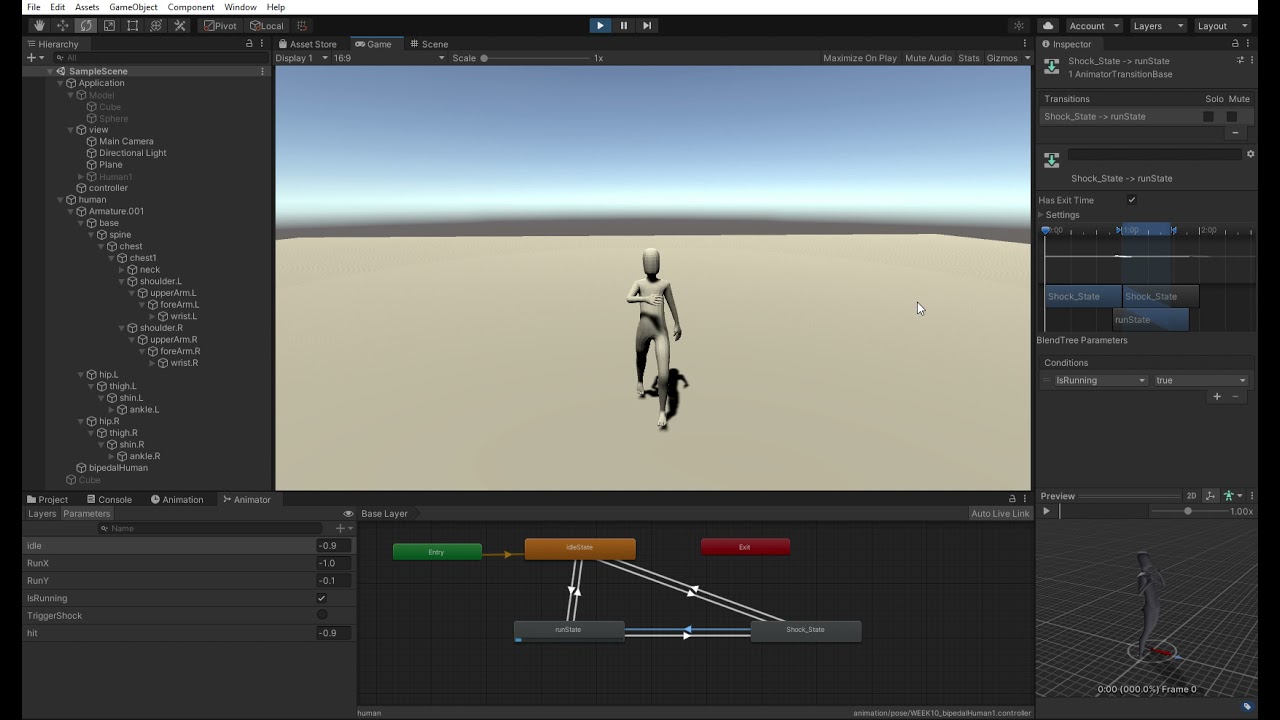Open lighting debug icon
The image size is (1280, 720).
[x=1019, y=25]
